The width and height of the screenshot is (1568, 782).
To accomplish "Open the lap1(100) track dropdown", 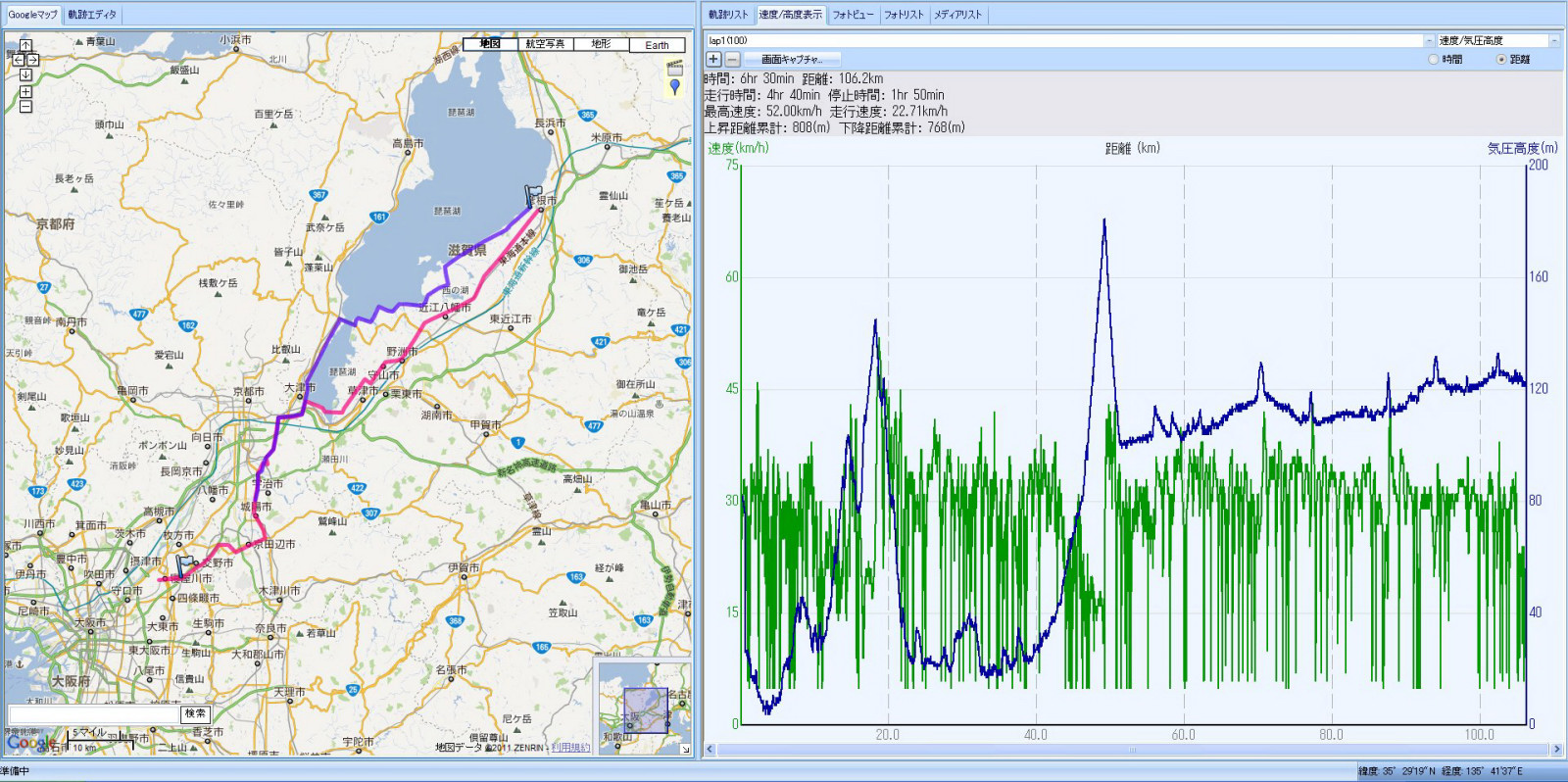I will click(1428, 40).
